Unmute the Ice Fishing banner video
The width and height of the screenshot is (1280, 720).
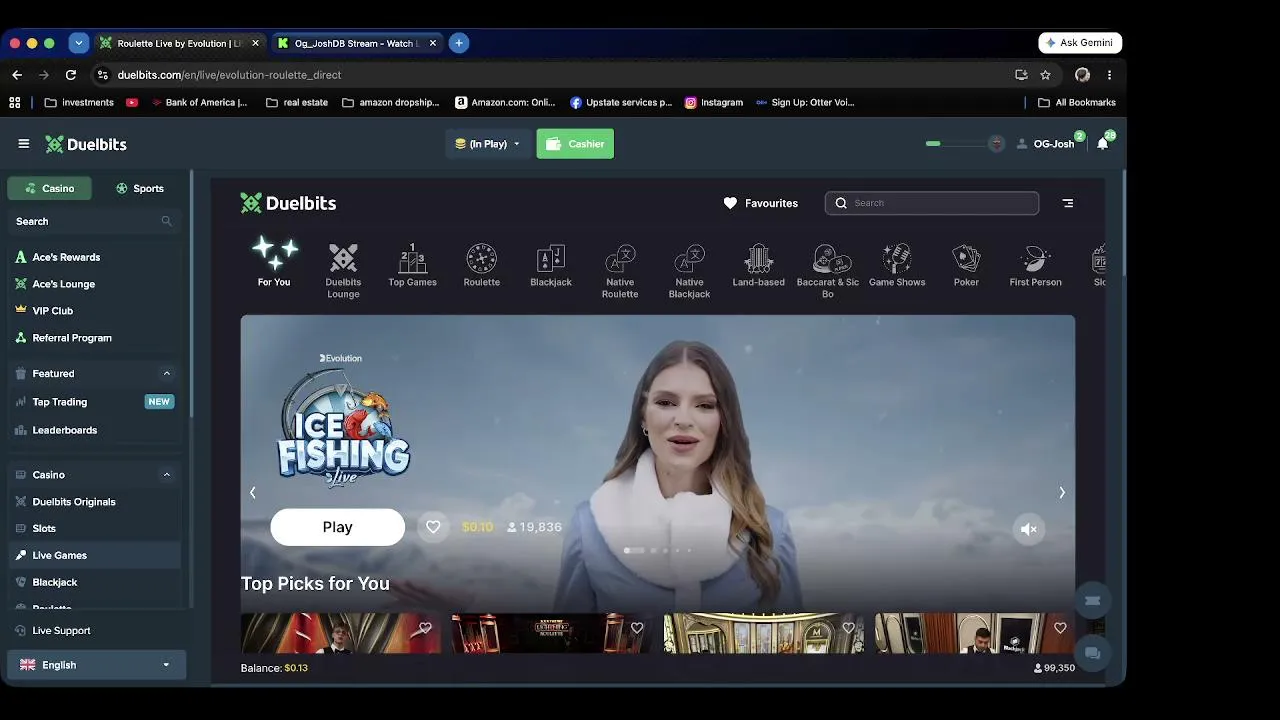(1029, 529)
